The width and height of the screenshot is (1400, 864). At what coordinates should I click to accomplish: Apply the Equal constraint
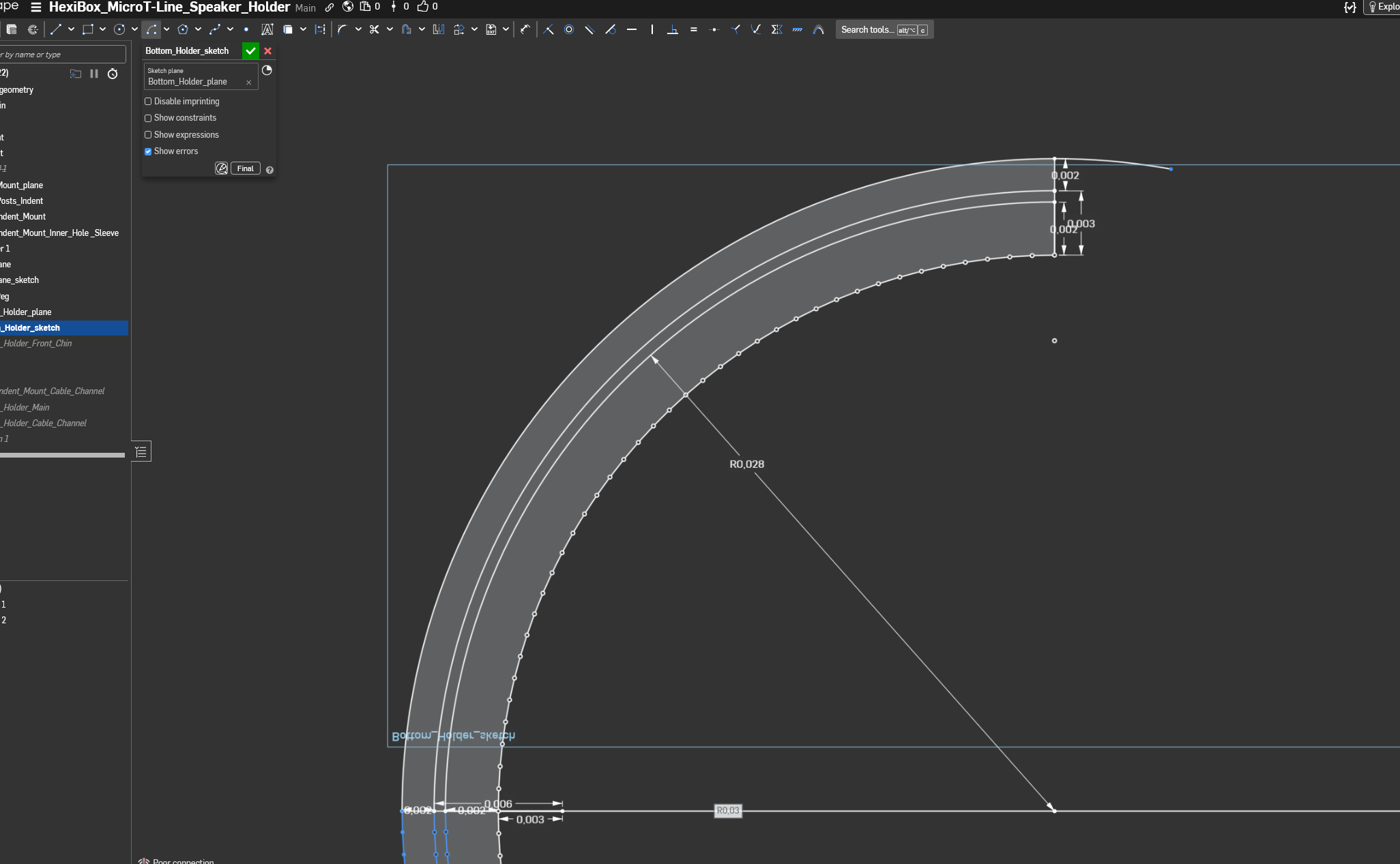694,29
